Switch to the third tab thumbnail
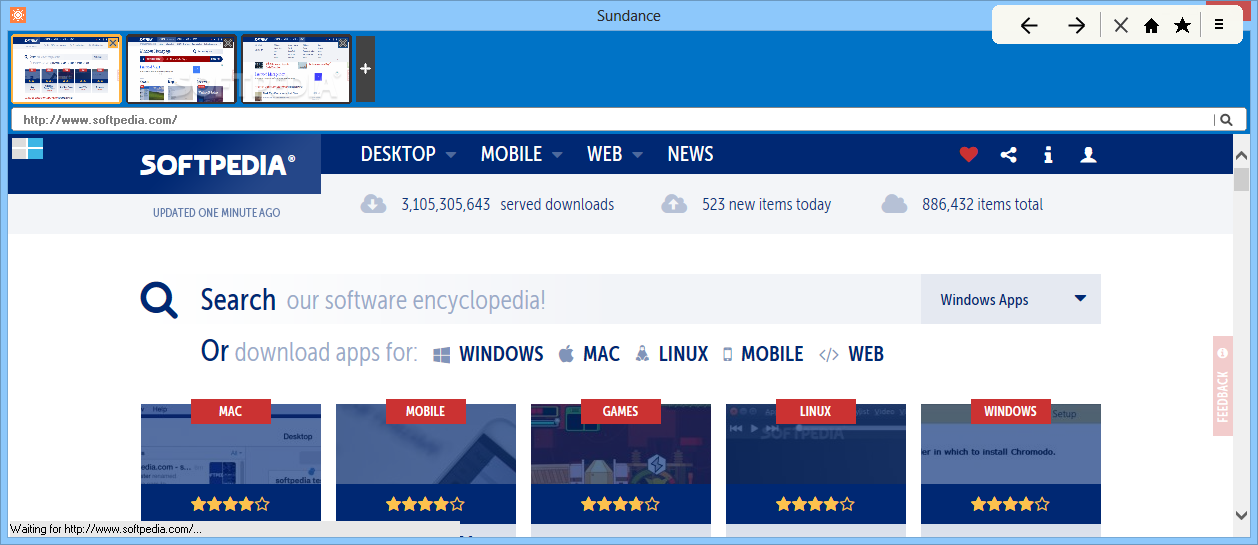The height and width of the screenshot is (545, 1258). point(296,69)
